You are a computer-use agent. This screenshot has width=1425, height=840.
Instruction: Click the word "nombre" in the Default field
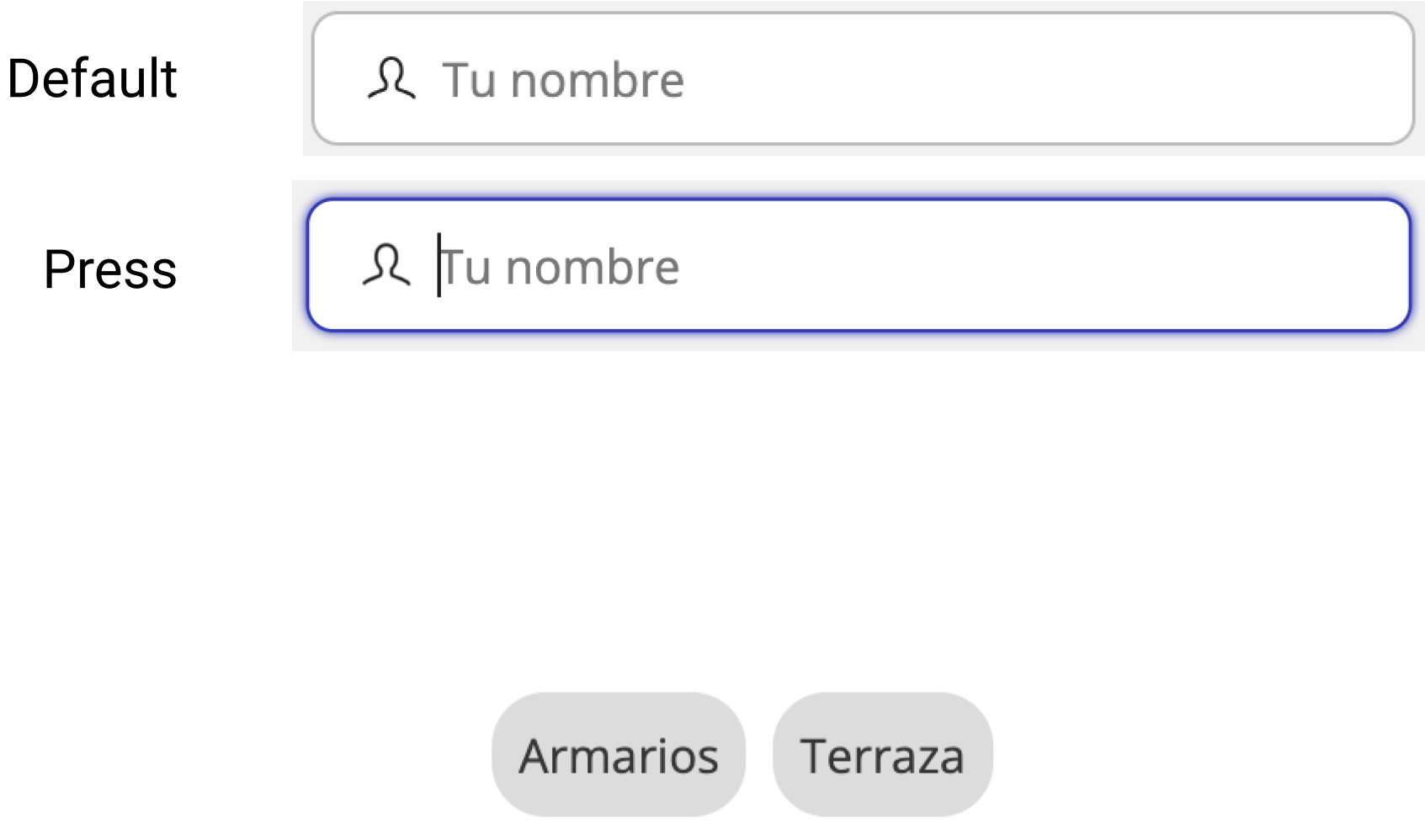pos(598,81)
